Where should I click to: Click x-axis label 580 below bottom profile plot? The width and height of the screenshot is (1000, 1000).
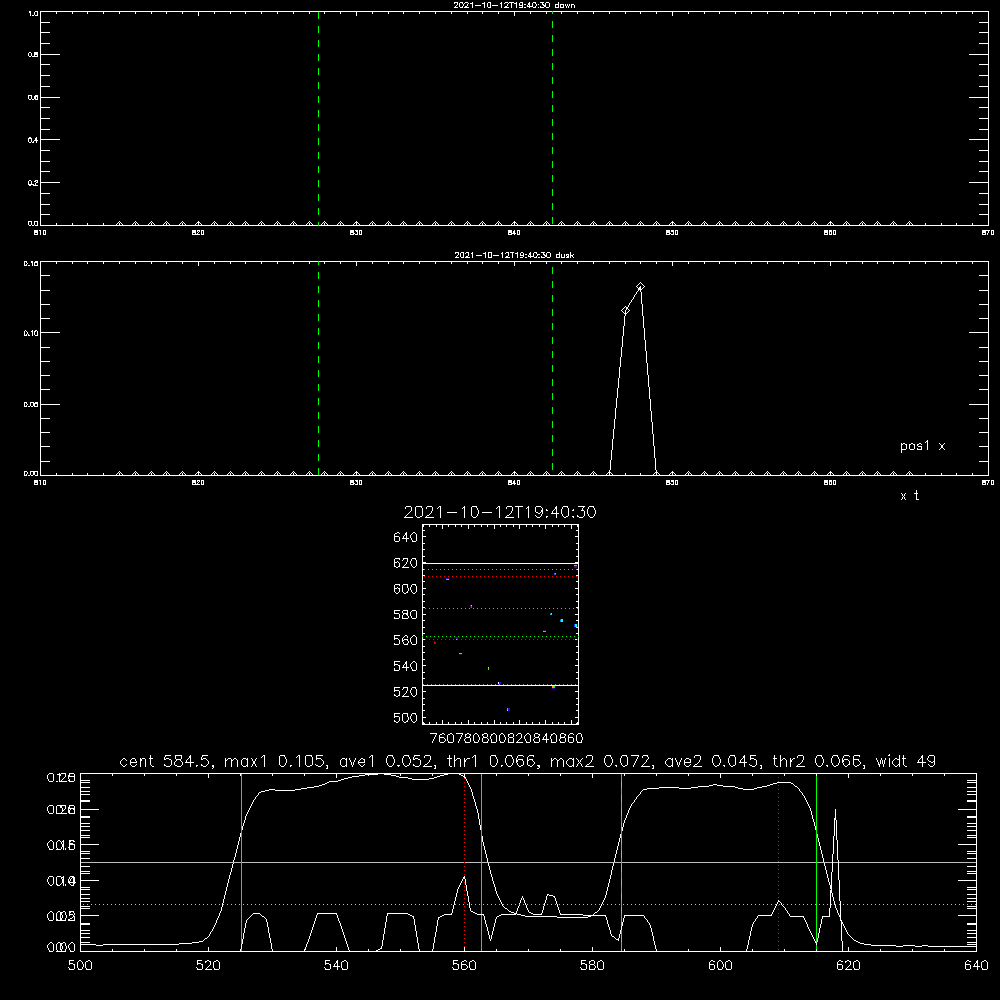pyautogui.click(x=592, y=966)
